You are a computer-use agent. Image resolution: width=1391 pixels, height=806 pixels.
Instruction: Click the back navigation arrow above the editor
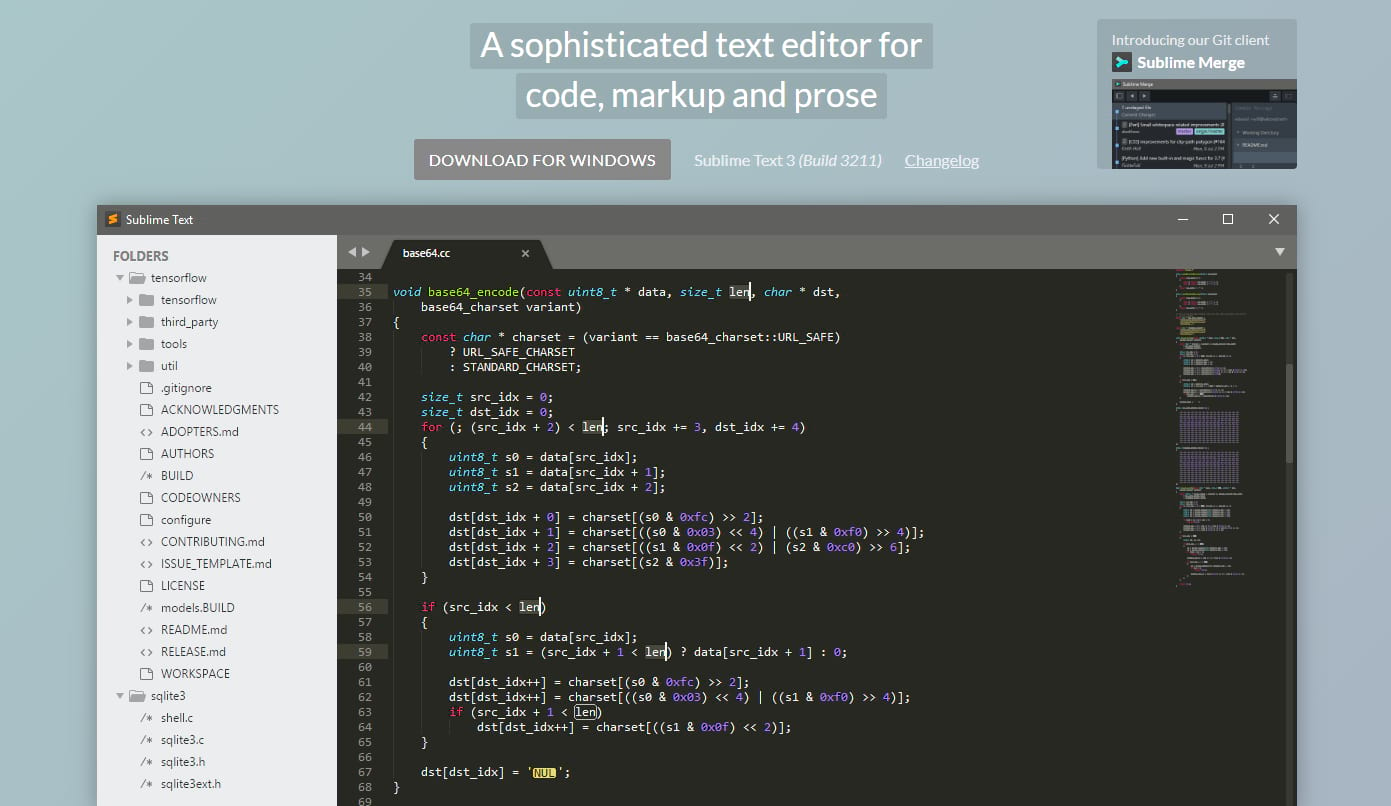point(352,253)
